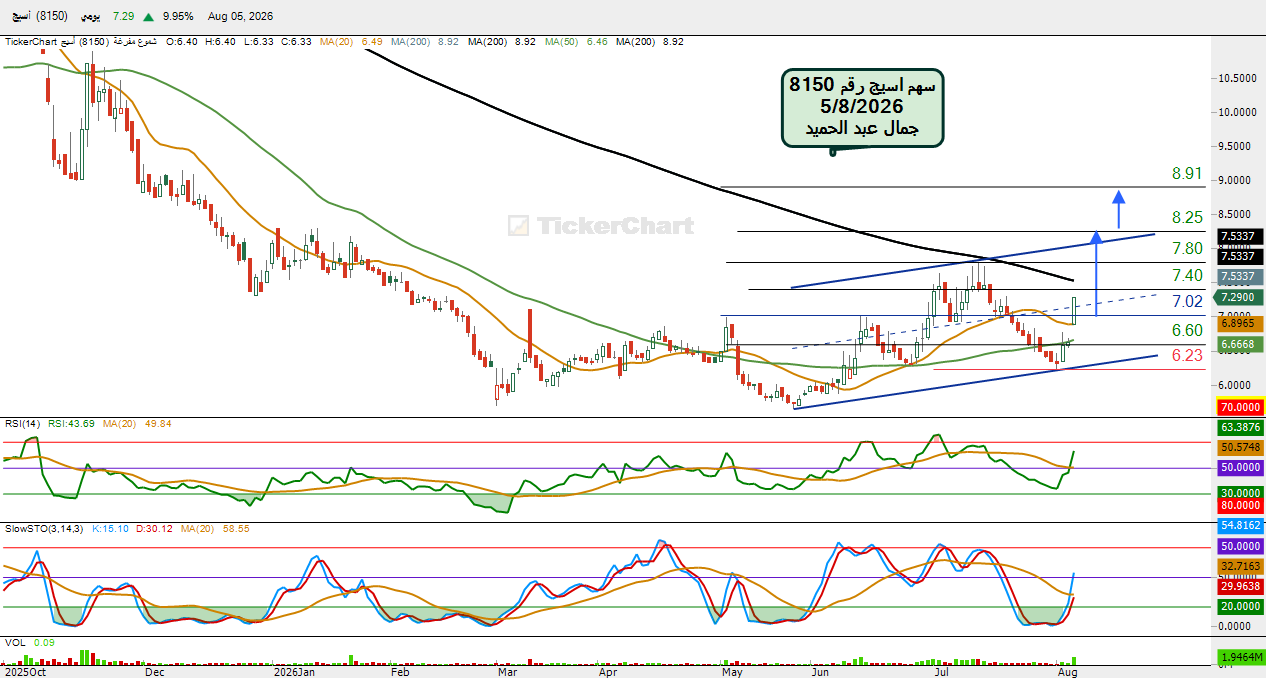Click the last price 7.29 in header
This screenshot has height=678, width=1266.
coord(124,17)
